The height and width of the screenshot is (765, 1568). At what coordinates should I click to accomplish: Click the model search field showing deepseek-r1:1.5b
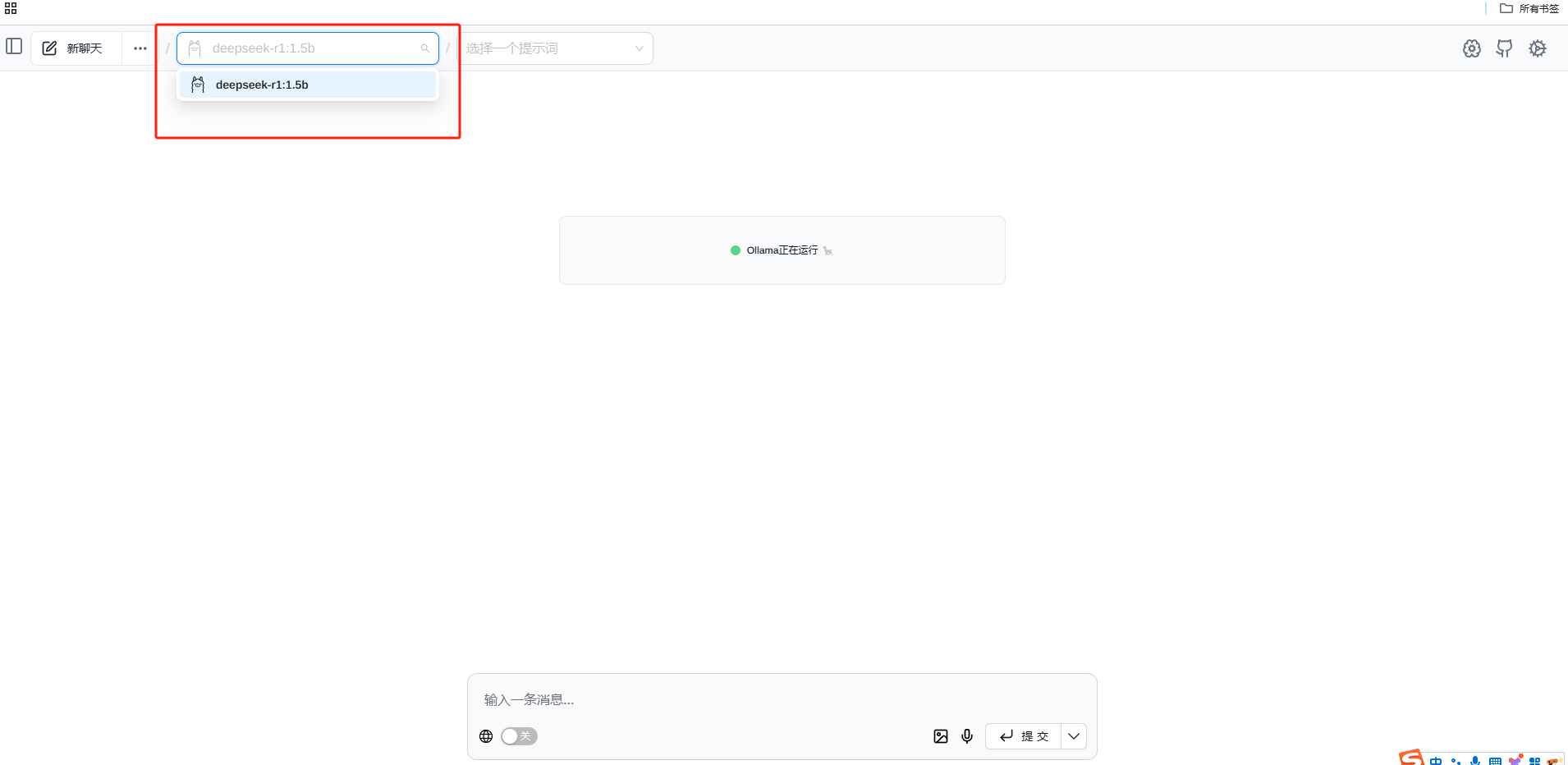coord(308,48)
